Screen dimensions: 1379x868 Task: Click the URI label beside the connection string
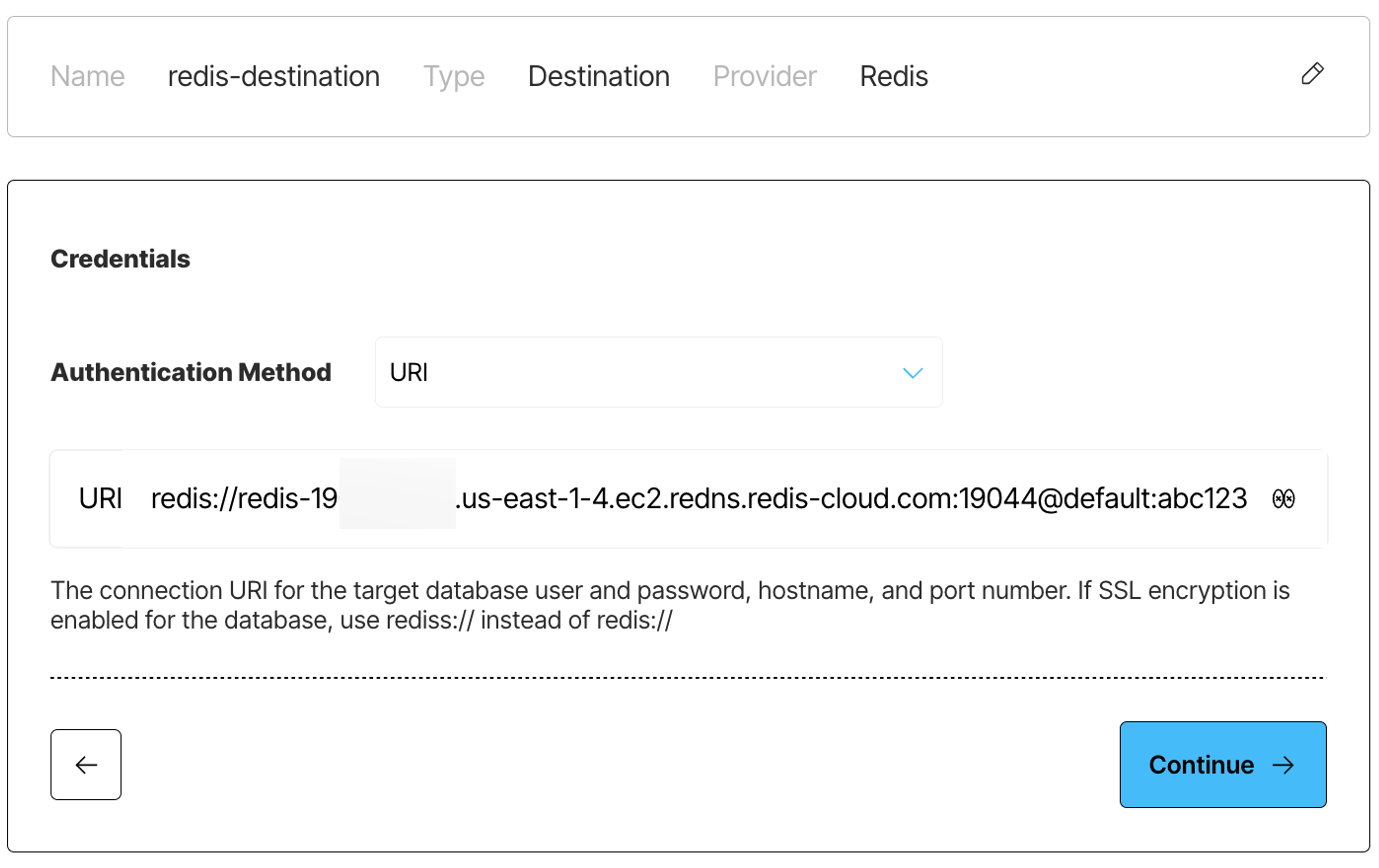point(100,499)
